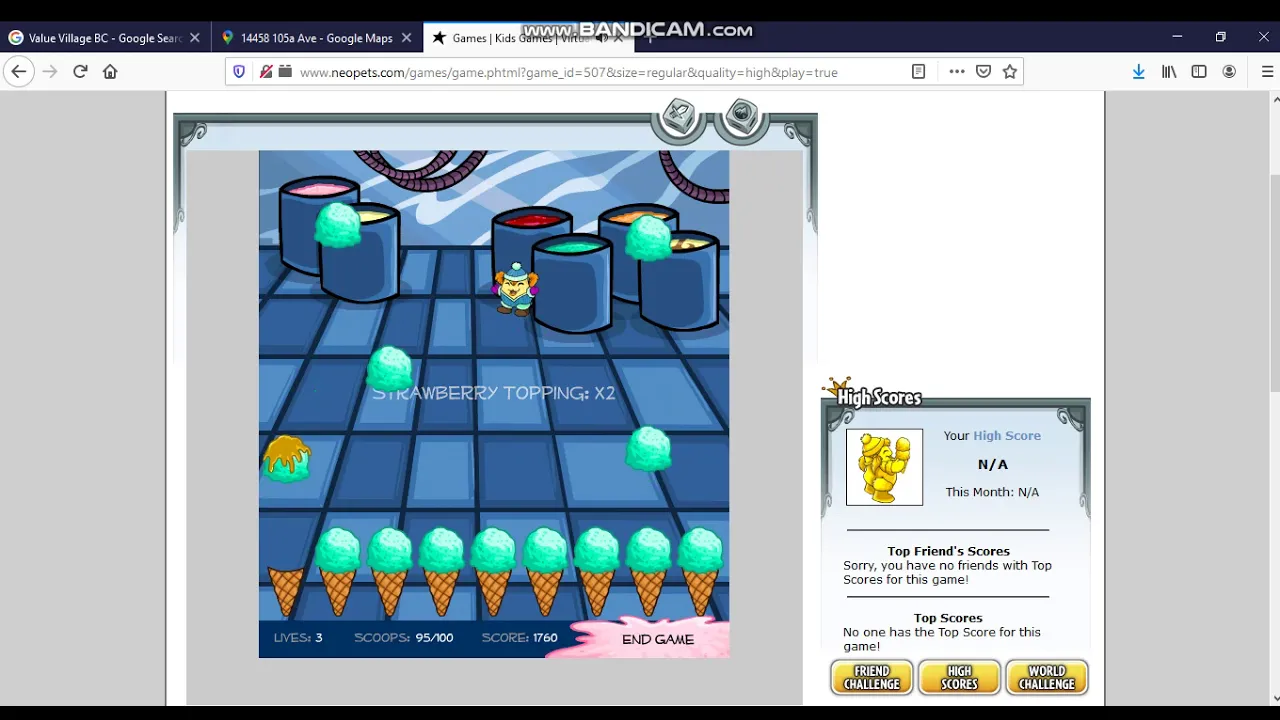The image size is (1280, 720).
Task: Click the gold trophy image in High Scores
Action: tap(885, 467)
